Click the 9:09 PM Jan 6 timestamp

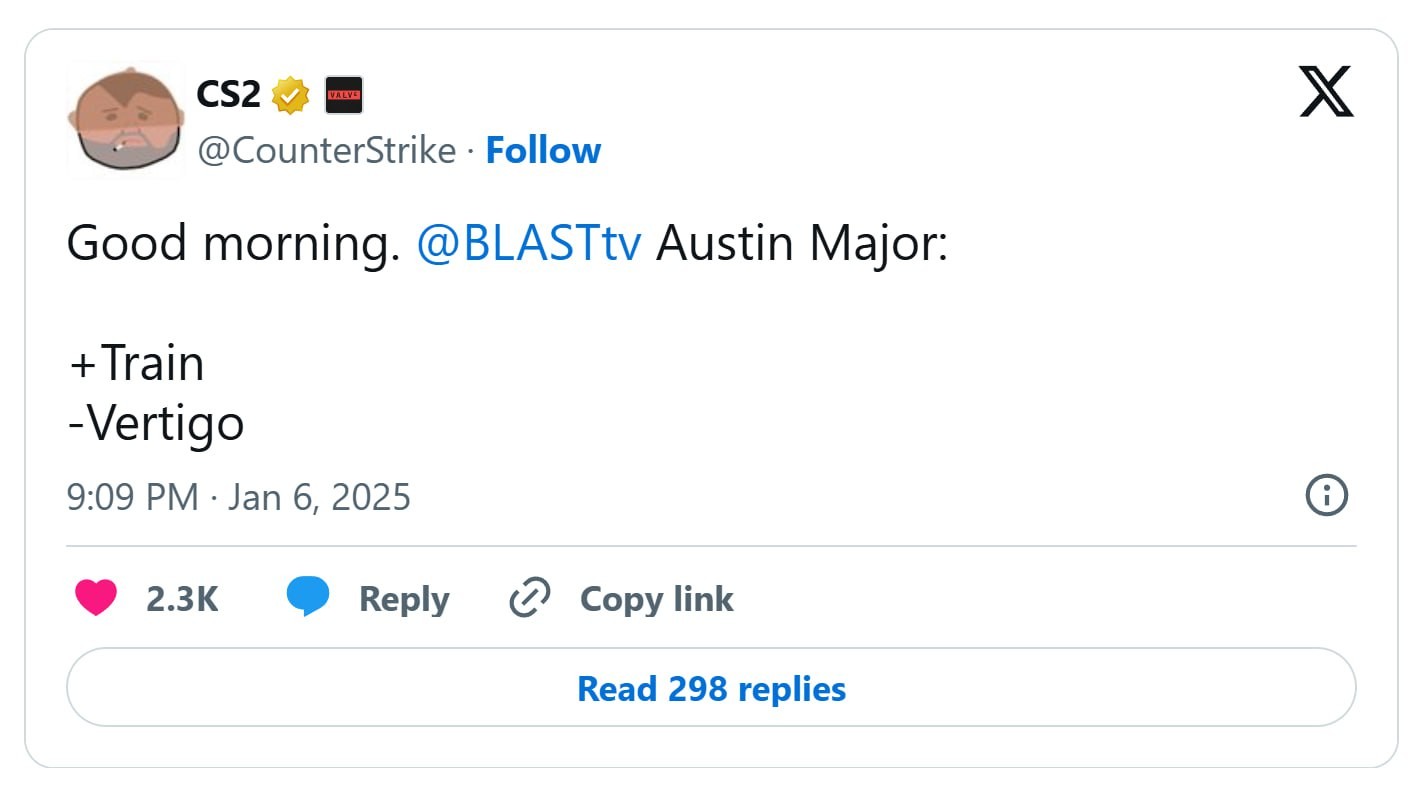coord(239,497)
